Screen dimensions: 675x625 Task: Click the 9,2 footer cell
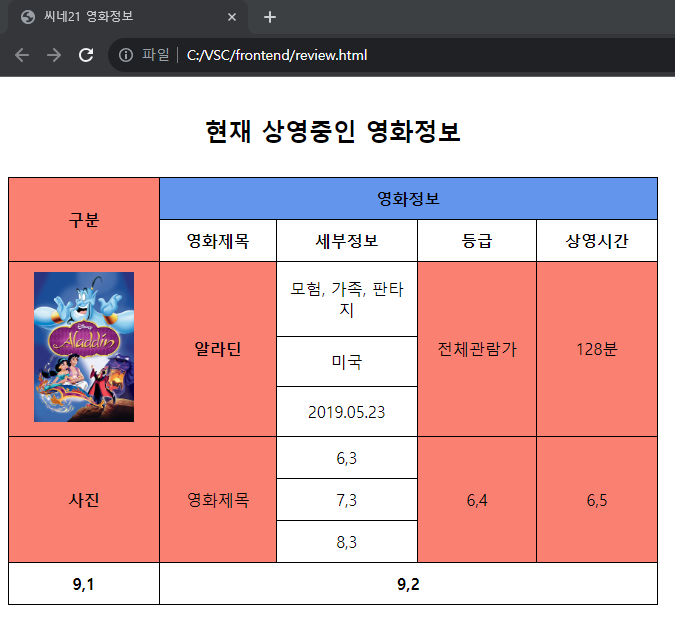tap(408, 584)
